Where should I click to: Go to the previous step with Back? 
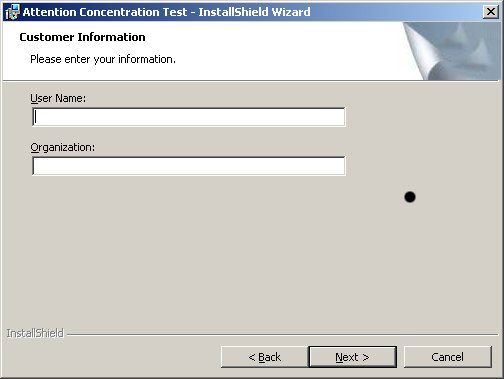265,357
